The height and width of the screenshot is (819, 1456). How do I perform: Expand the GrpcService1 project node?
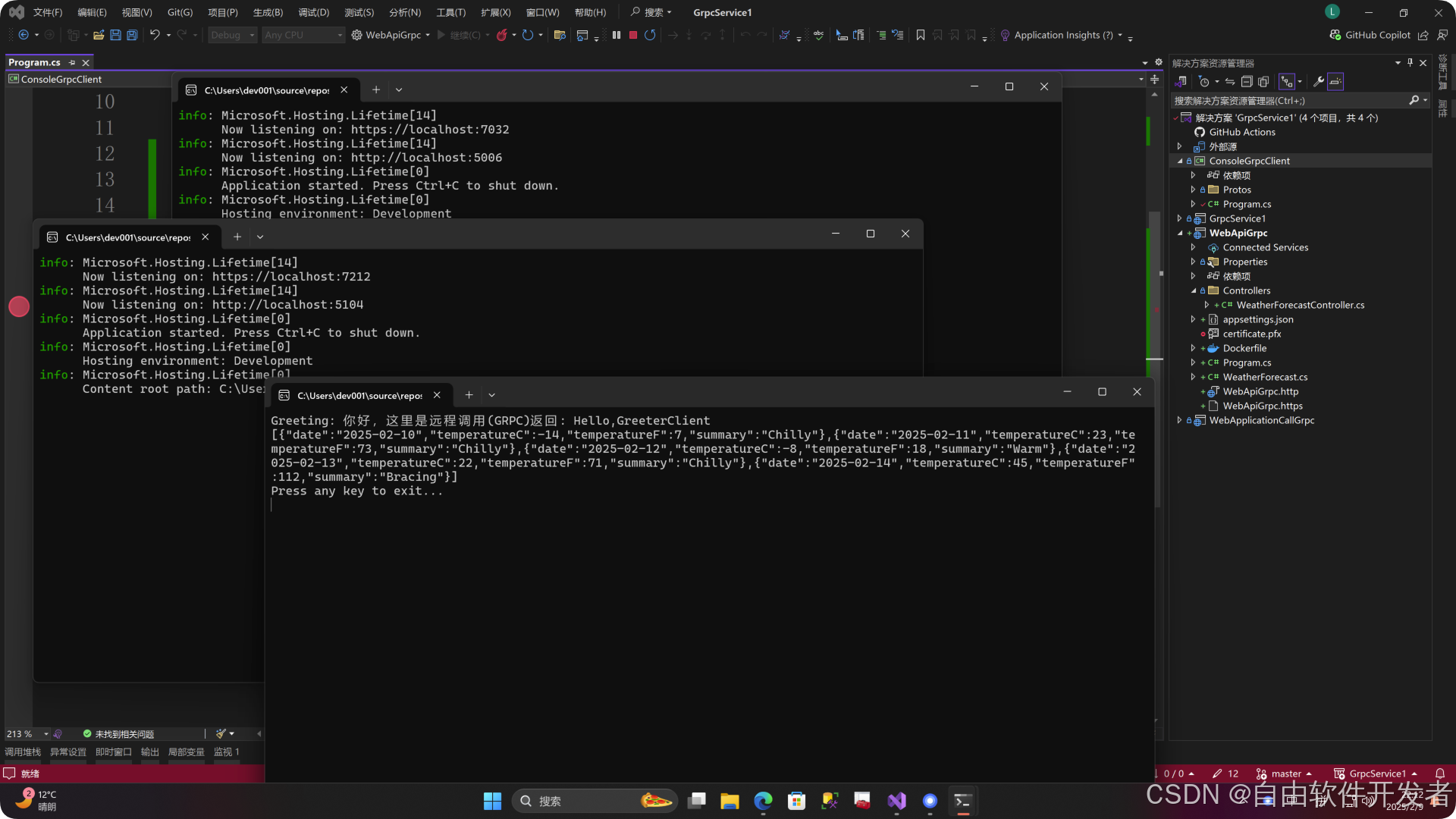click(1179, 218)
